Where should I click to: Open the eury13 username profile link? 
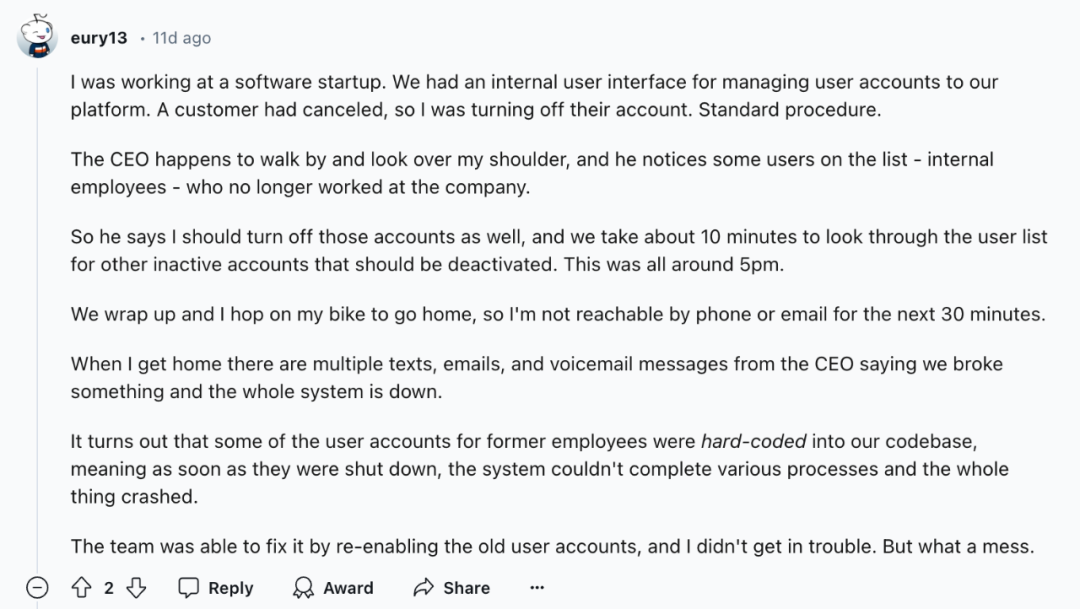click(98, 38)
